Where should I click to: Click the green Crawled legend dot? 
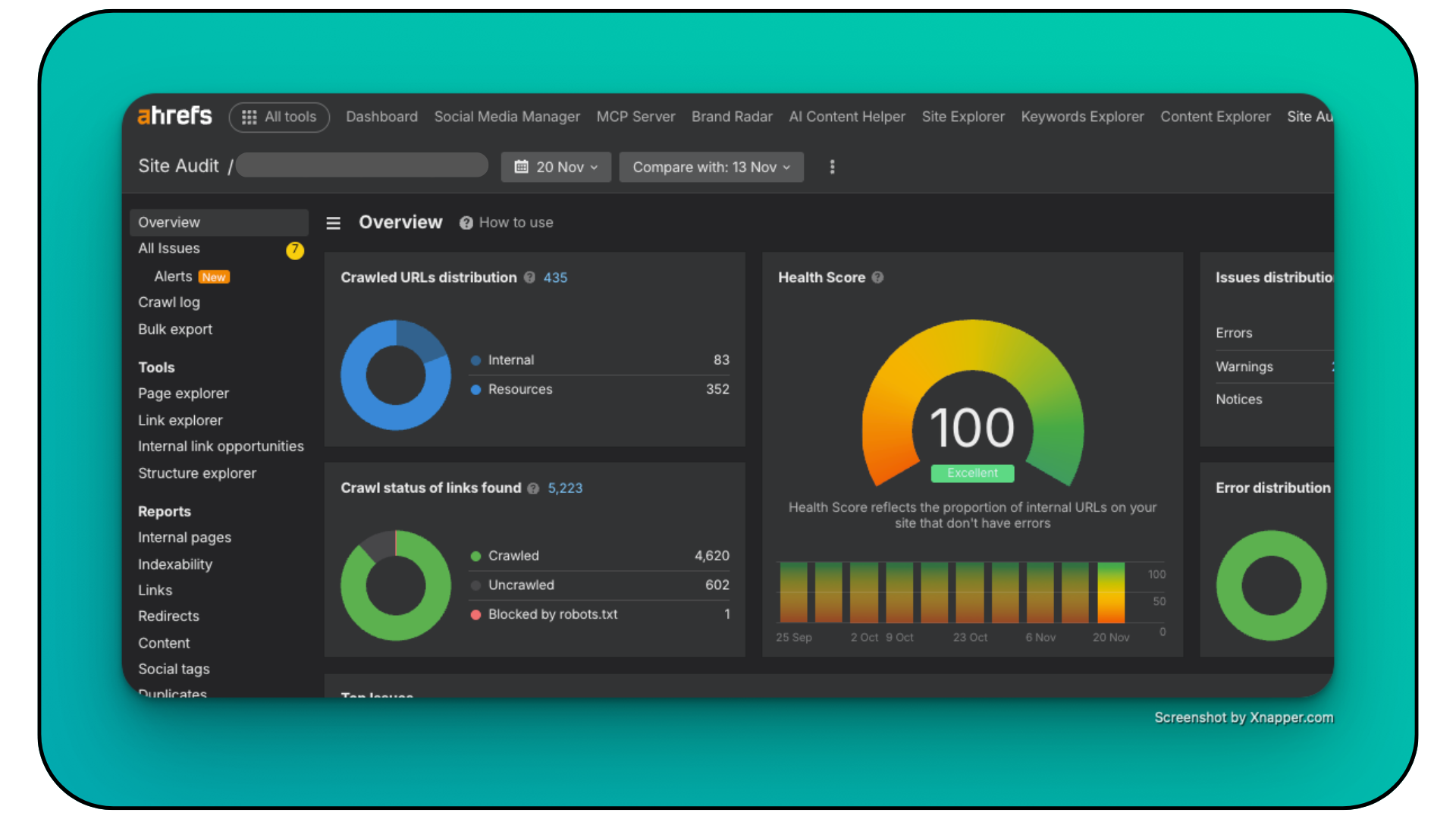pyautogui.click(x=475, y=556)
